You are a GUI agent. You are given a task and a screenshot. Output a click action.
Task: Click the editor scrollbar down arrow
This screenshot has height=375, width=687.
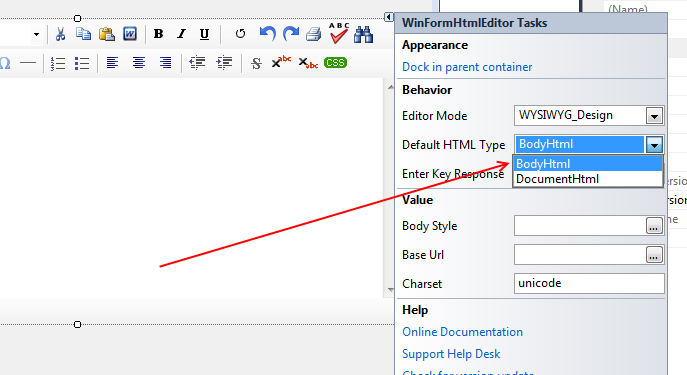[x=390, y=290]
